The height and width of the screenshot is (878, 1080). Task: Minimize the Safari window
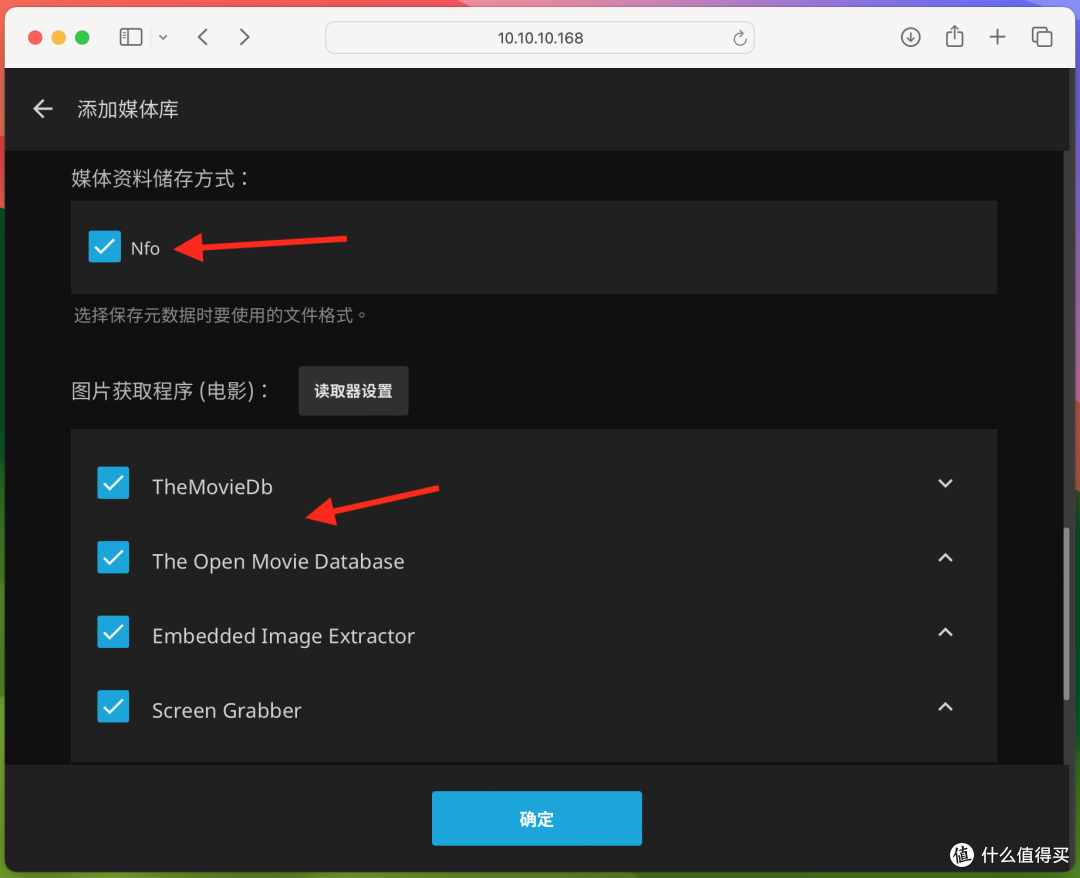[x=59, y=37]
